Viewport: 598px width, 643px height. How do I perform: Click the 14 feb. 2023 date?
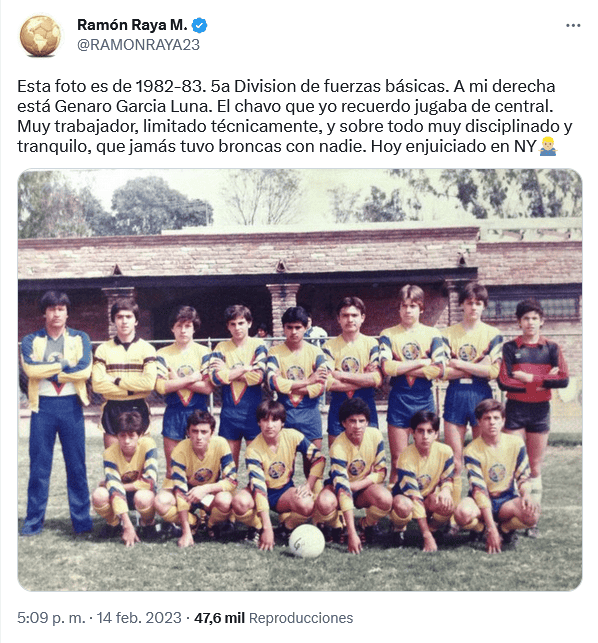click(x=139, y=618)
